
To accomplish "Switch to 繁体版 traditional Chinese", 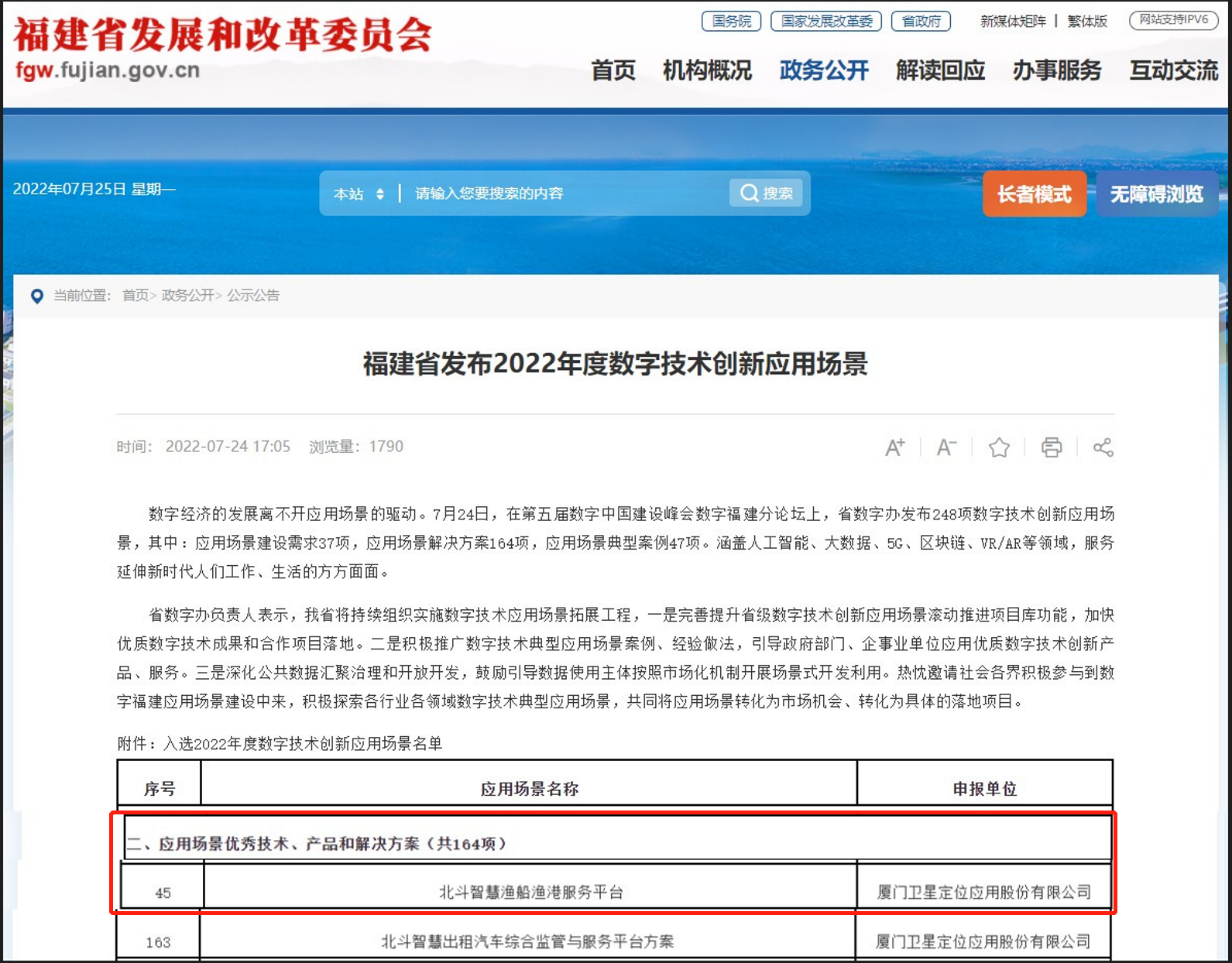I will tap(1086, 22).
